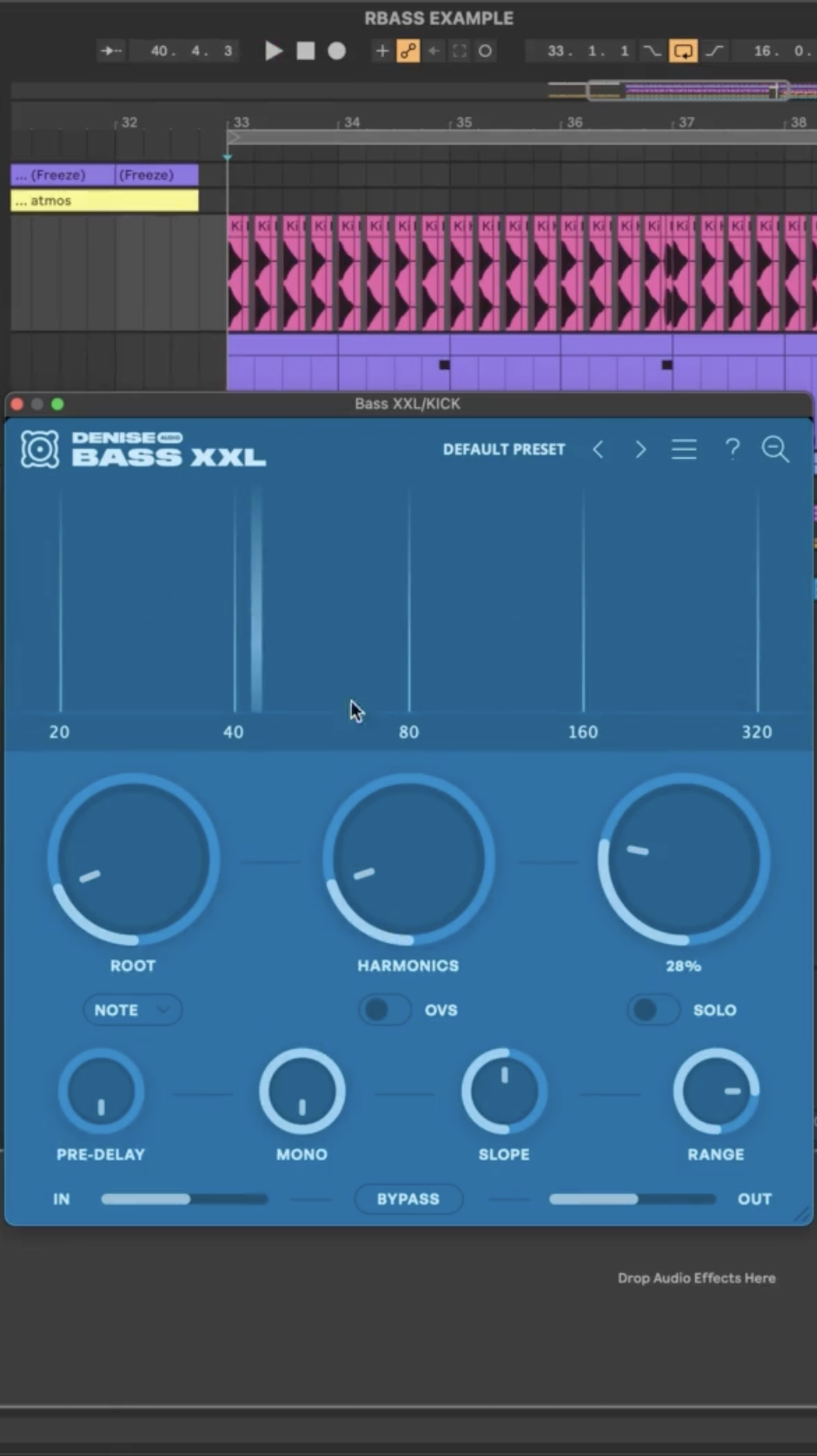Click the Follow playback arrow icon
Viewport: 817px width, 1456px height.
[111, 51]
